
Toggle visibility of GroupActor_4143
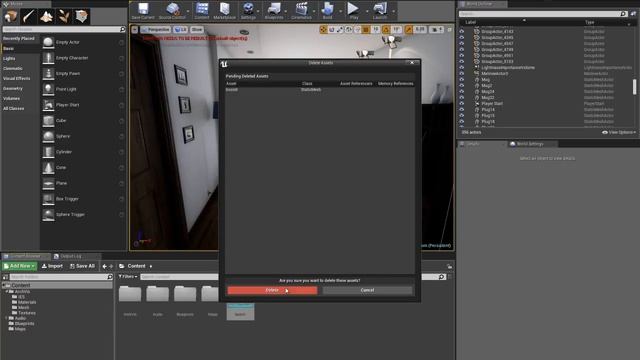[x=462, y=31]
